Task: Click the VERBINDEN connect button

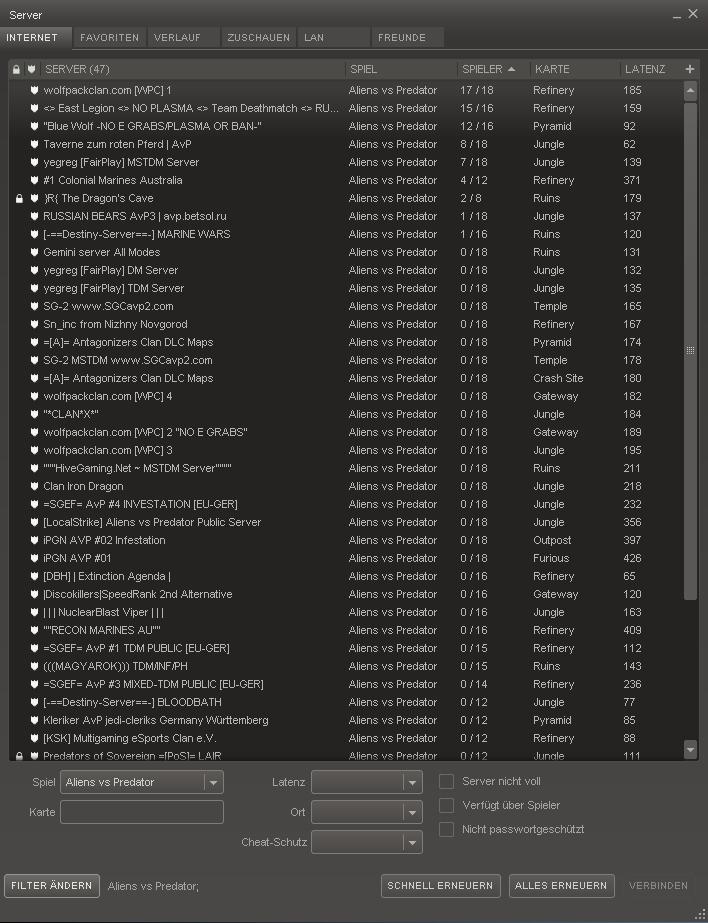Action: coord(658,886)
